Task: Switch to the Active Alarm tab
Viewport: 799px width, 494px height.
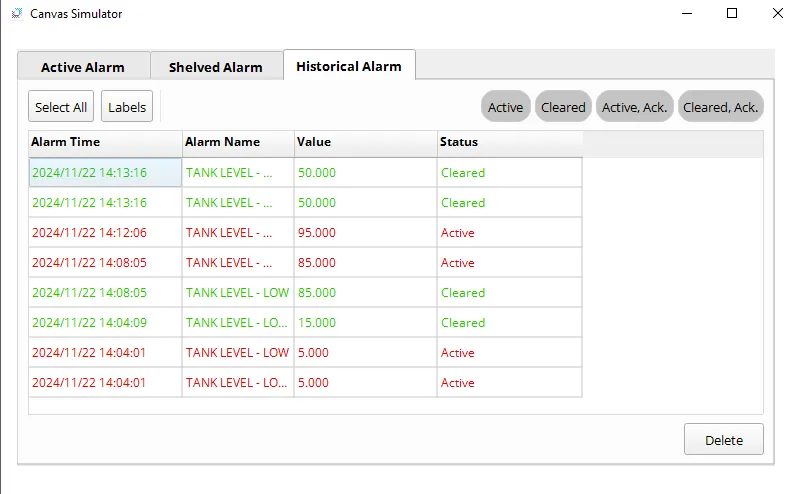Action: coord(83,67)
